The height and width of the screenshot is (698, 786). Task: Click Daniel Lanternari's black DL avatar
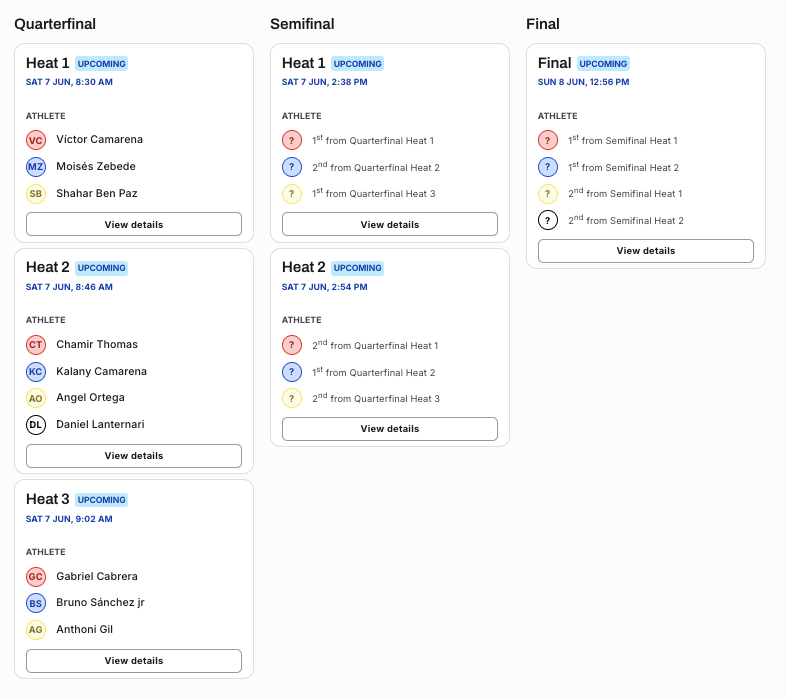(36, 425)
